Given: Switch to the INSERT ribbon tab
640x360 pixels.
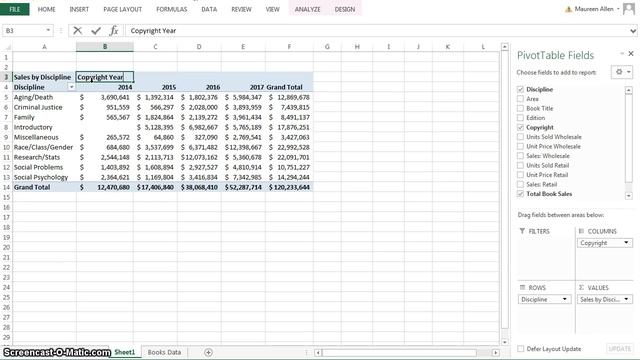Looking at the screenshot, I should coord(79,9).
